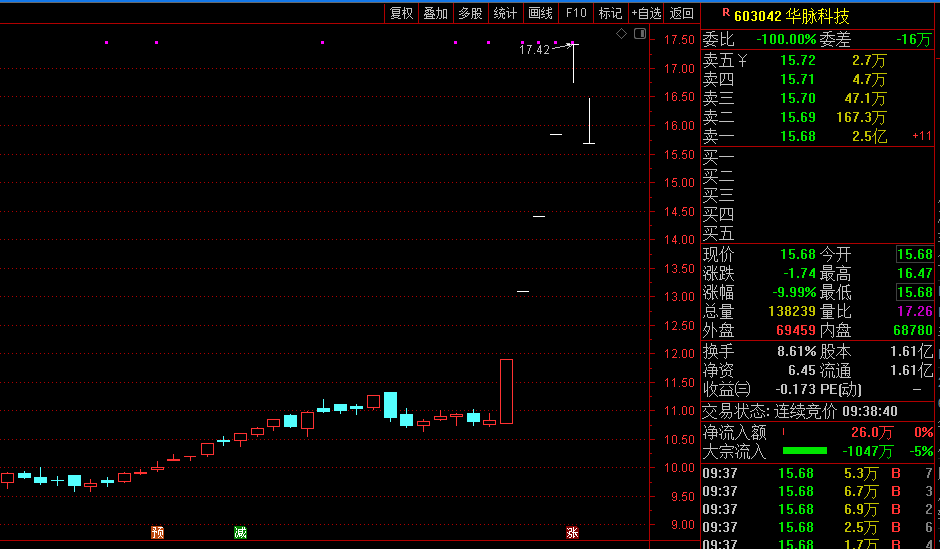Image resolution: width=940 pixels, height=549 pixels.
Task: Open the 多股 multi-stock view
Action: coord(471,13)
